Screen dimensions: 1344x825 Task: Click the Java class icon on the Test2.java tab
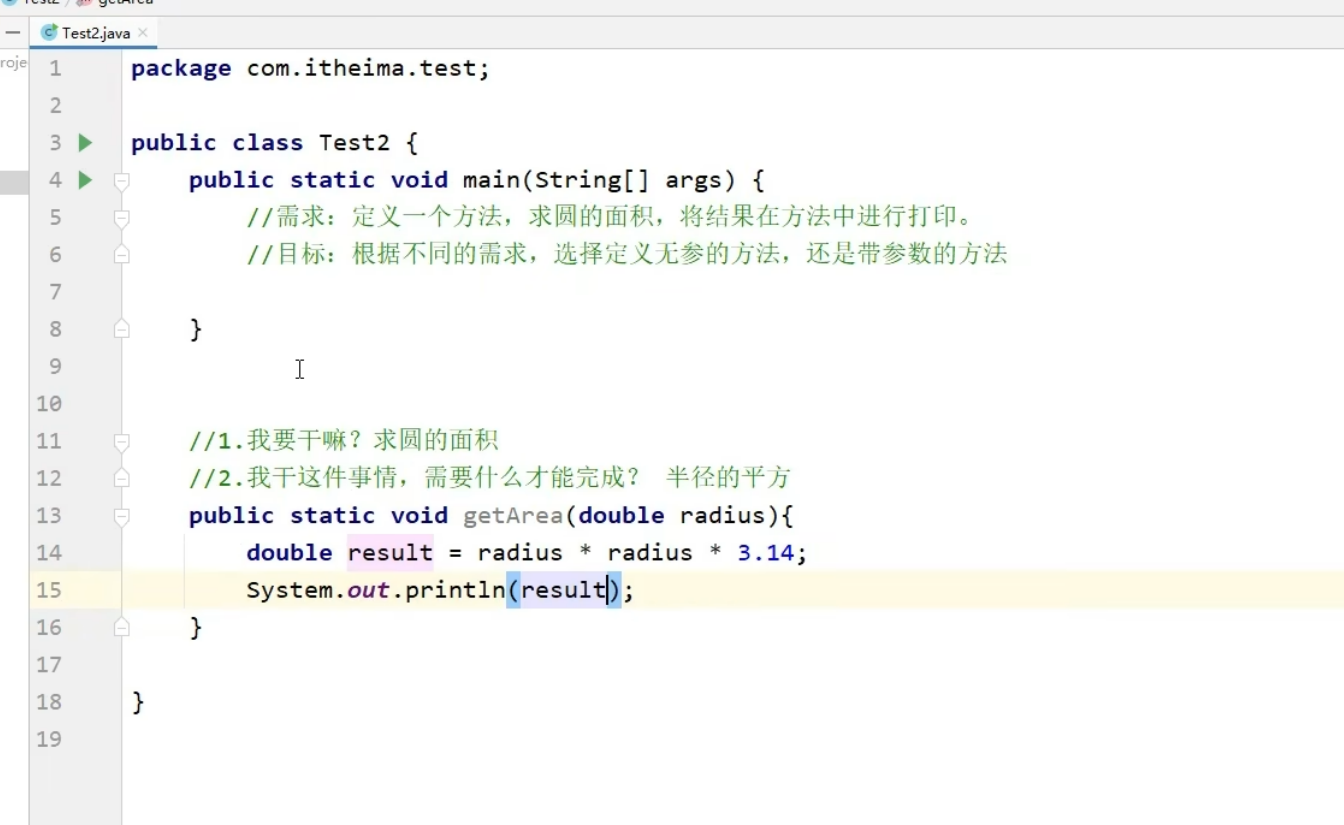click(48, 32)
